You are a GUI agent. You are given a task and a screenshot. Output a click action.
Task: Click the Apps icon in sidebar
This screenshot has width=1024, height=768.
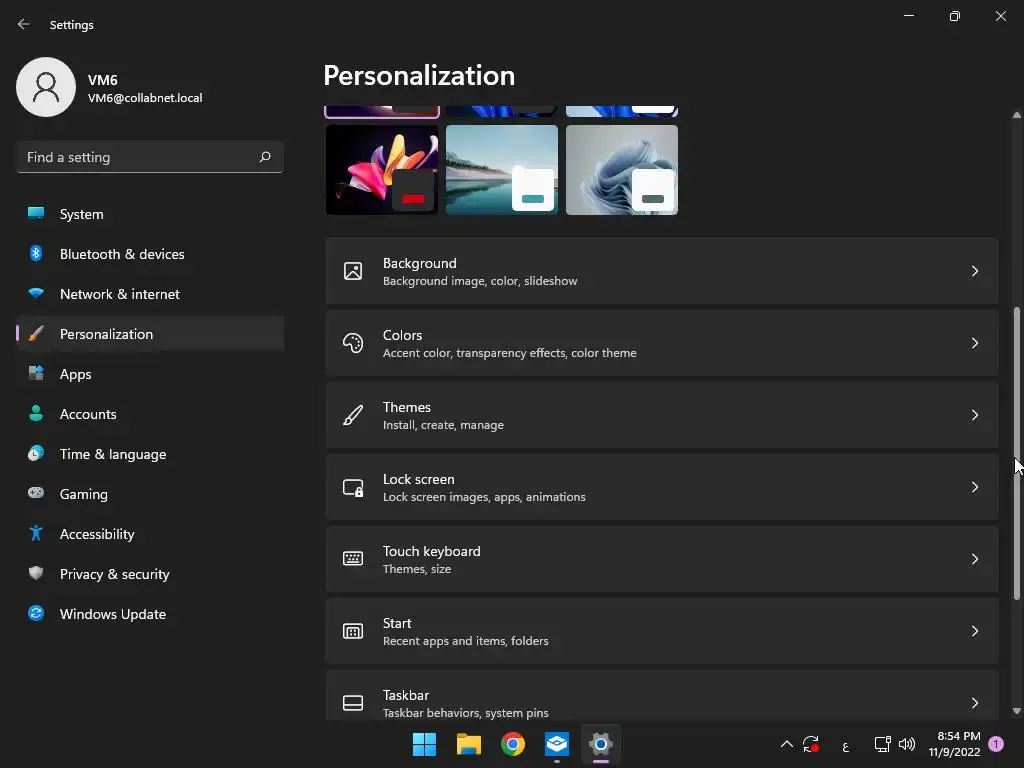tap(36, 374)
